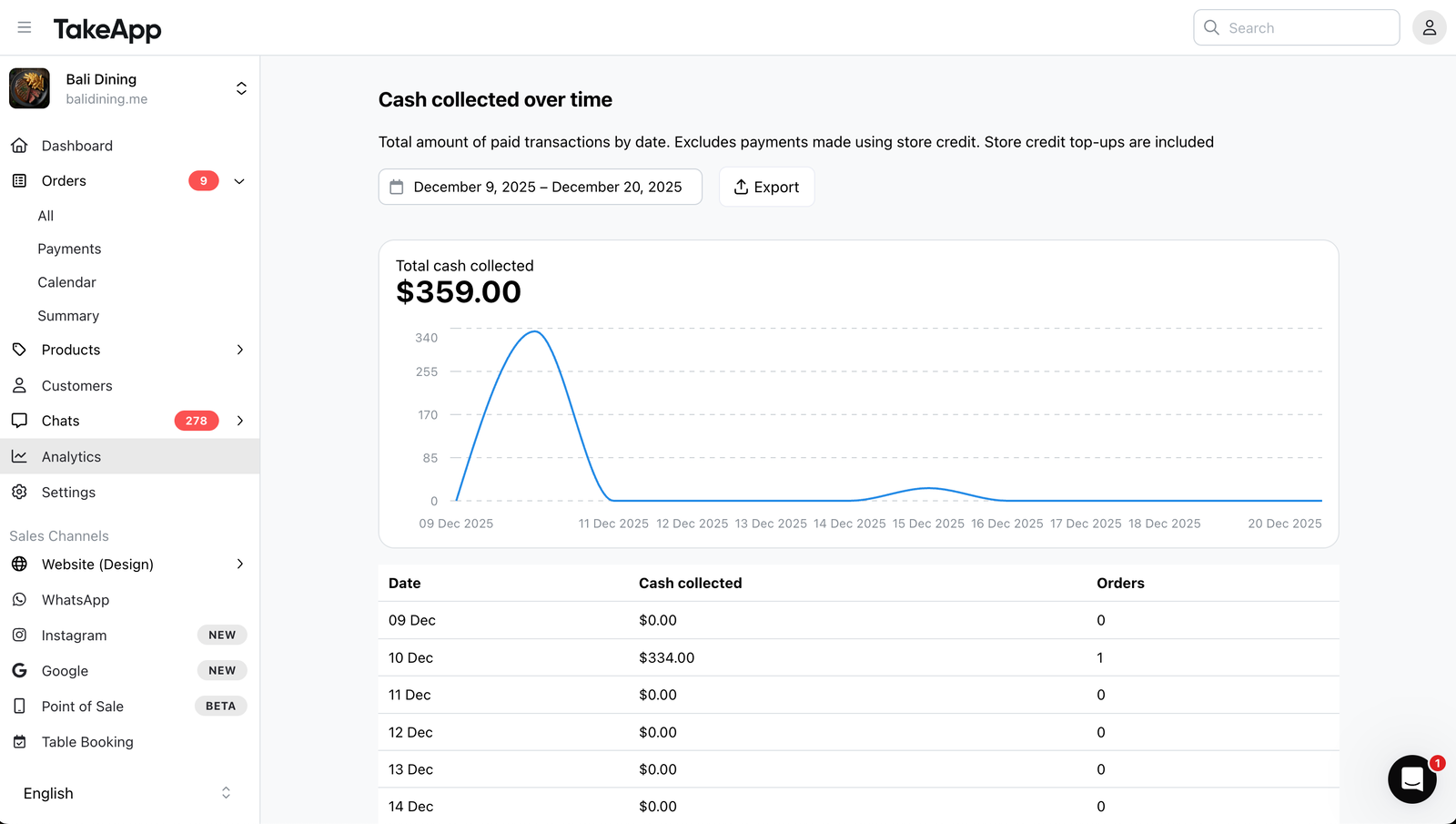Open Settings gear icon
This screenshot has width=1456, height=824.
pos(19,492)
